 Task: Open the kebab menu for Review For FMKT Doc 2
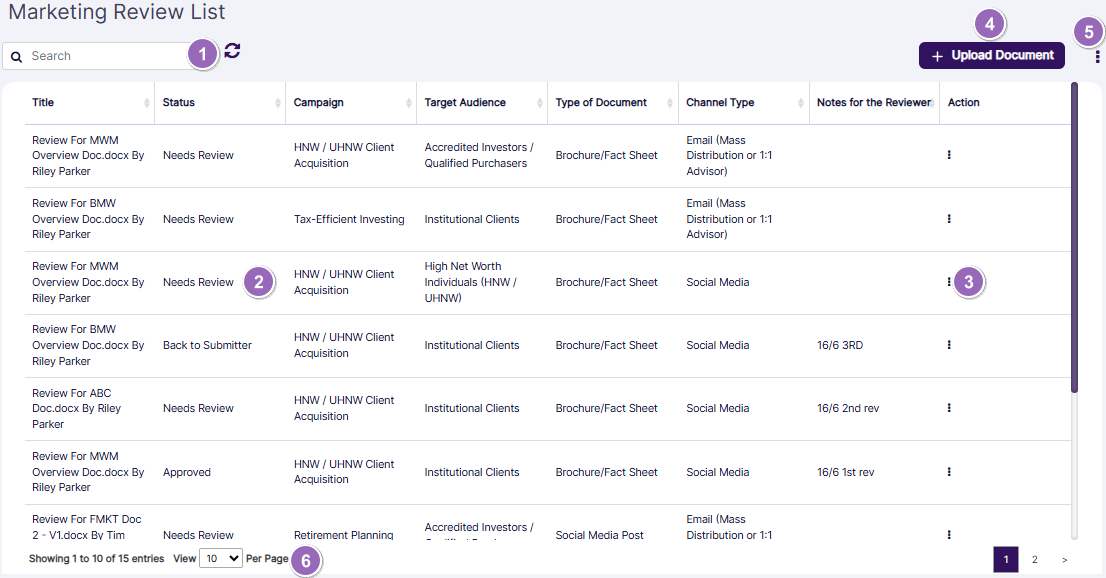pos(948,535)
